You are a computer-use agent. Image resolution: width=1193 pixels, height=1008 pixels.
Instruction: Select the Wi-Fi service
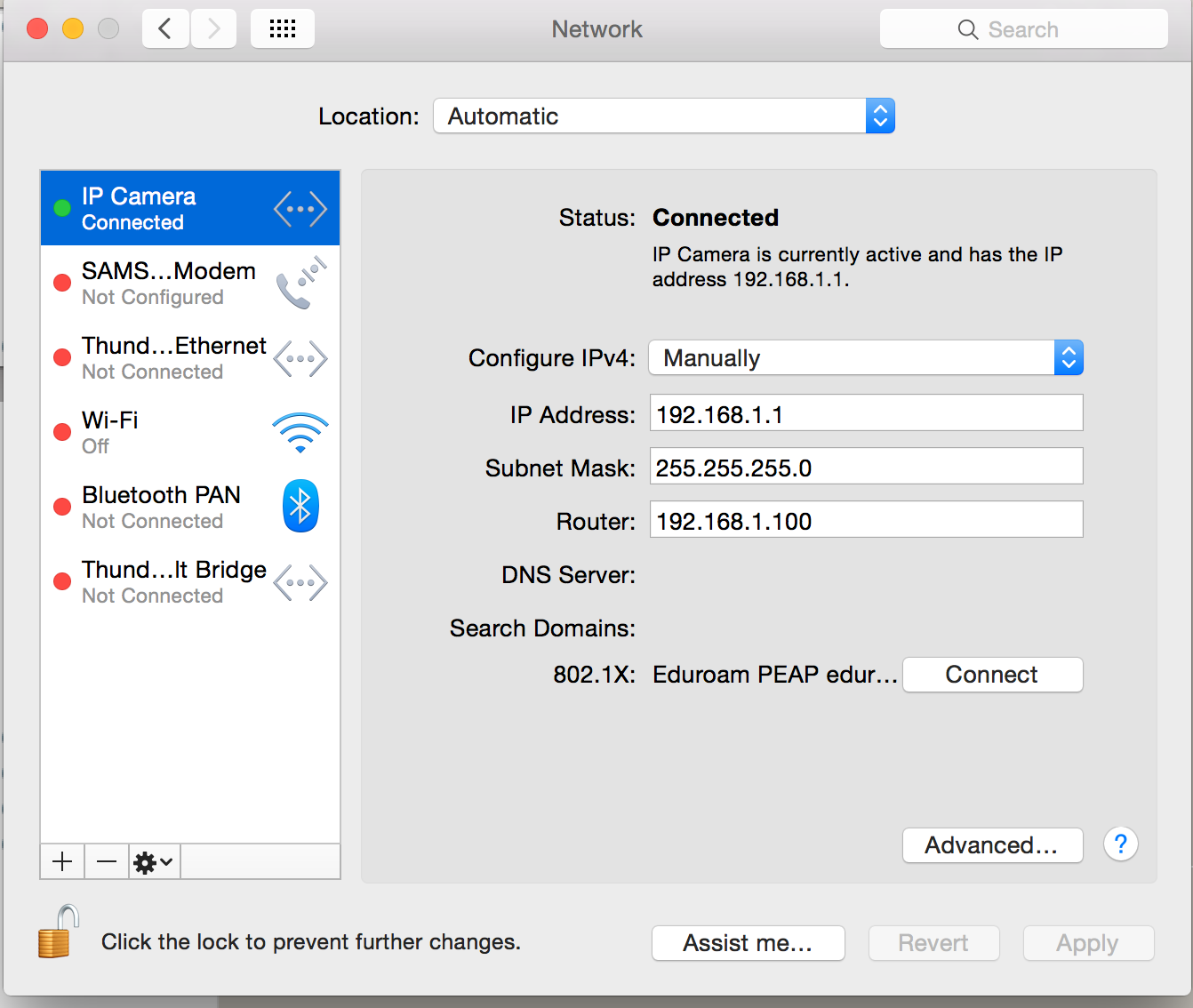pyautogui.click(x=190, y=432)
